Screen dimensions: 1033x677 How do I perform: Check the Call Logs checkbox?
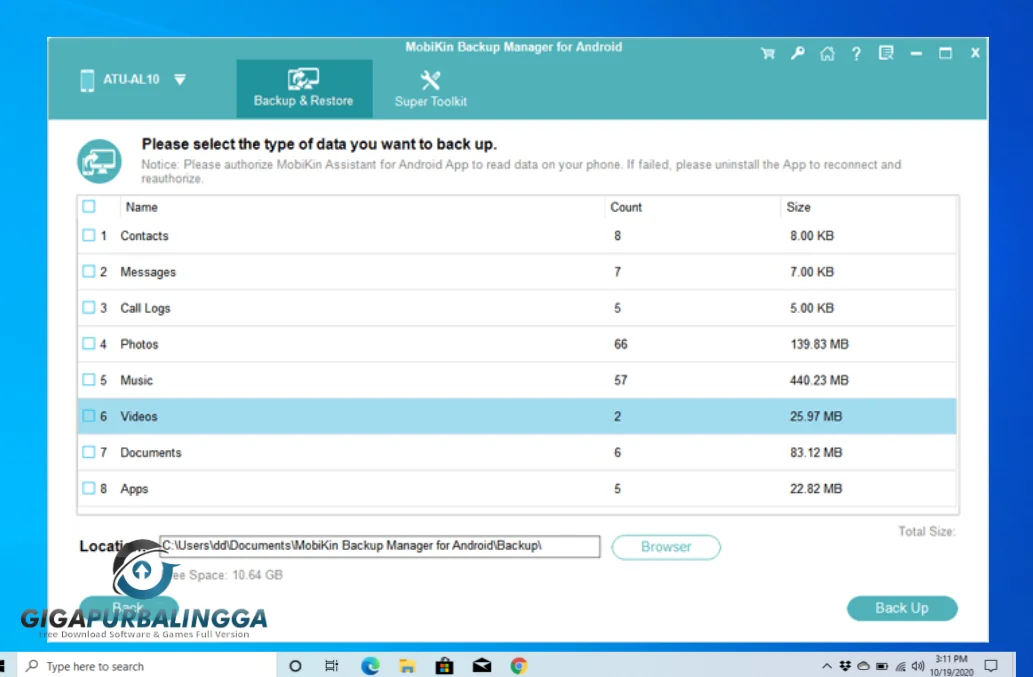pos(89,308)
